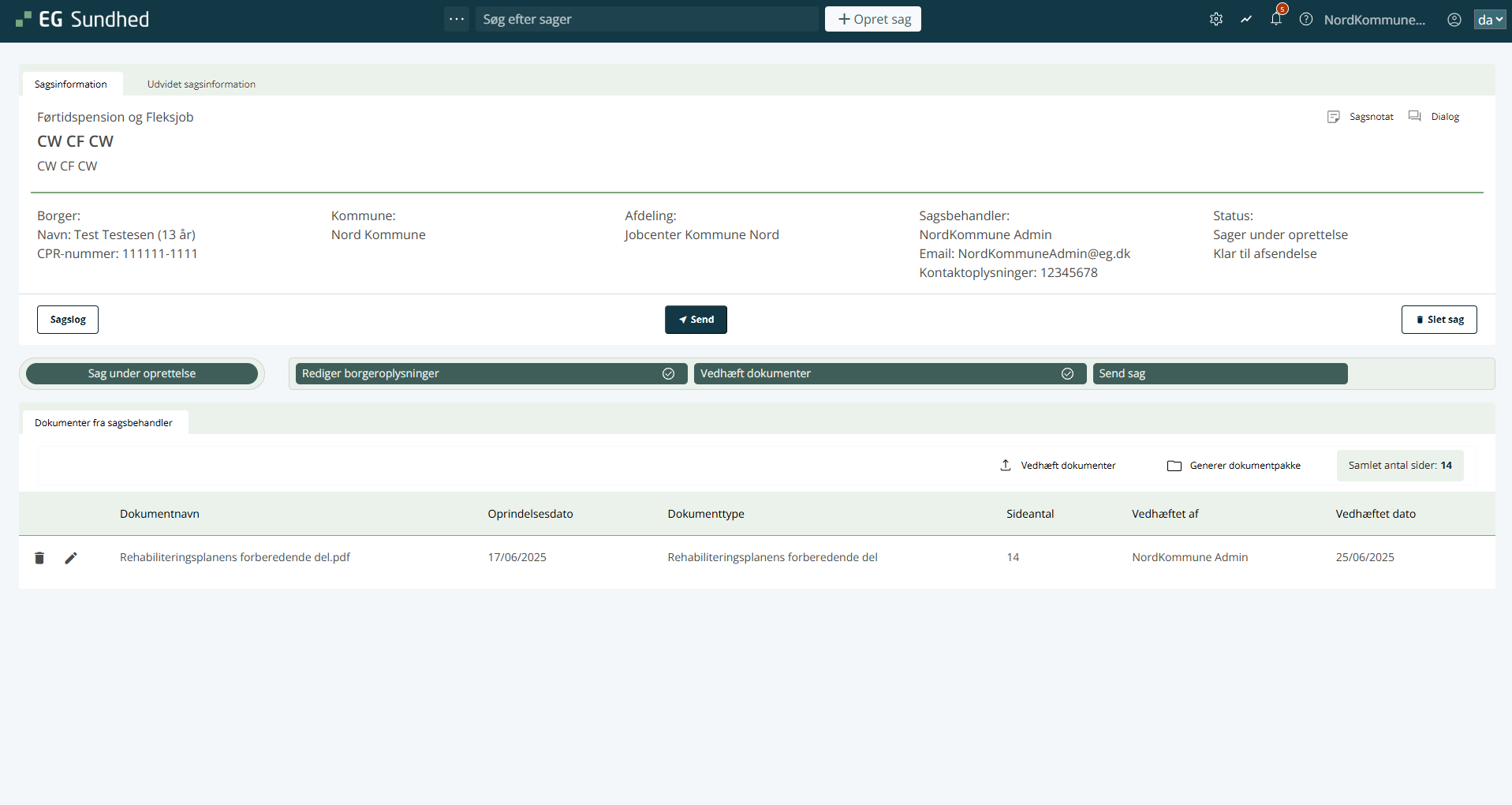Edit the Rehabiliteringsplanens document with pencil icon
This screenshot has width=1512, height=805.
[71, 558]
